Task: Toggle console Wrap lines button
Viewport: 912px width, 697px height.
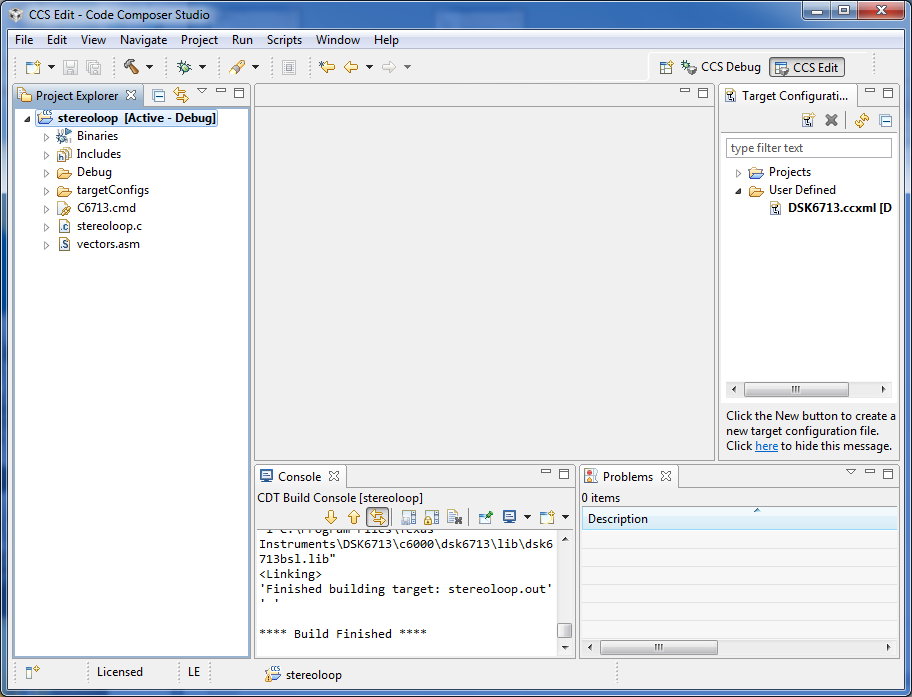Action: [x=377, y=517]
